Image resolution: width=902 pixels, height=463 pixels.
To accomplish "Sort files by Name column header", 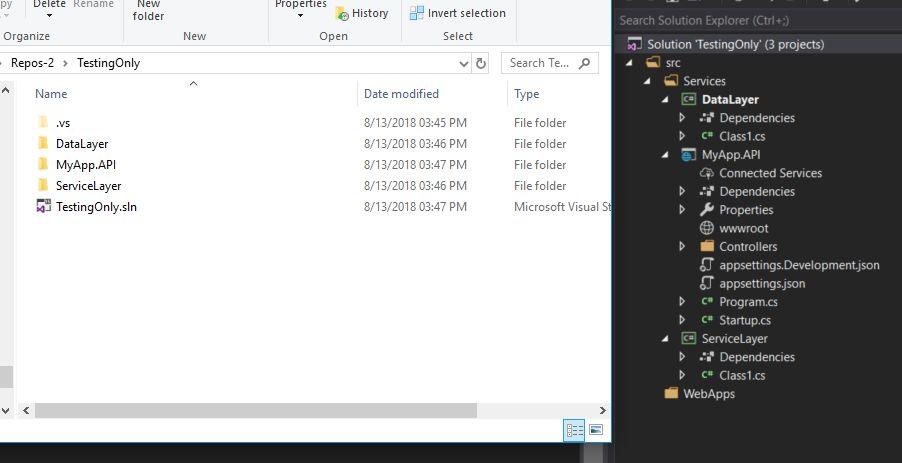I will [51, 94].
